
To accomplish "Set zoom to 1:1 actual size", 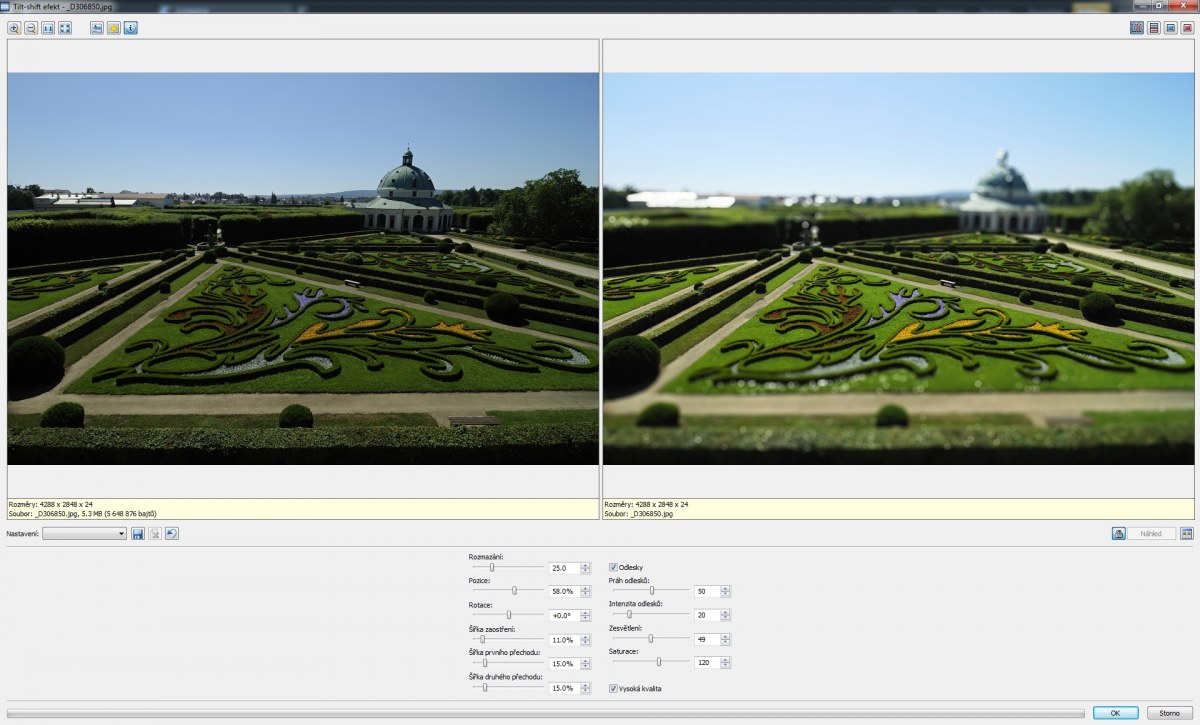I will click(x=48, y=28).
